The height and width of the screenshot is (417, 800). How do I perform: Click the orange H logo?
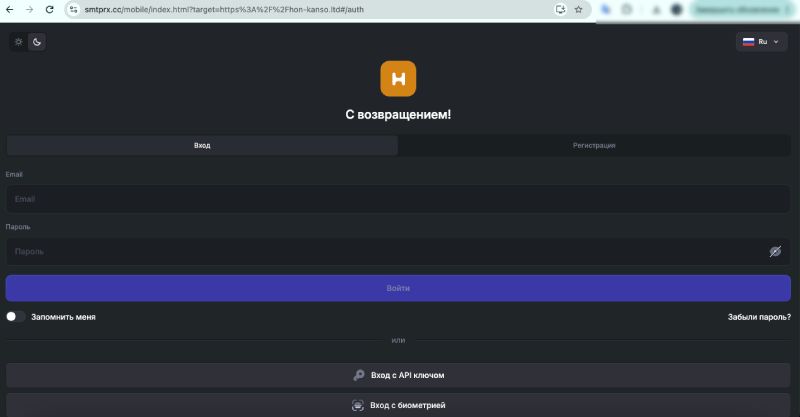(398, 79)
